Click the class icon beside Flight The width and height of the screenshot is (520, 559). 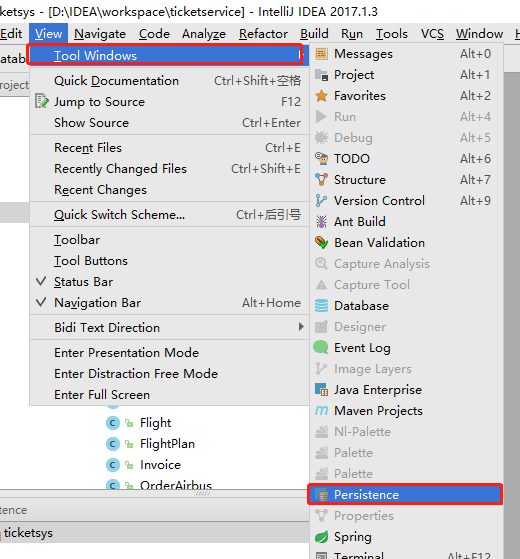tap(113, 423)
